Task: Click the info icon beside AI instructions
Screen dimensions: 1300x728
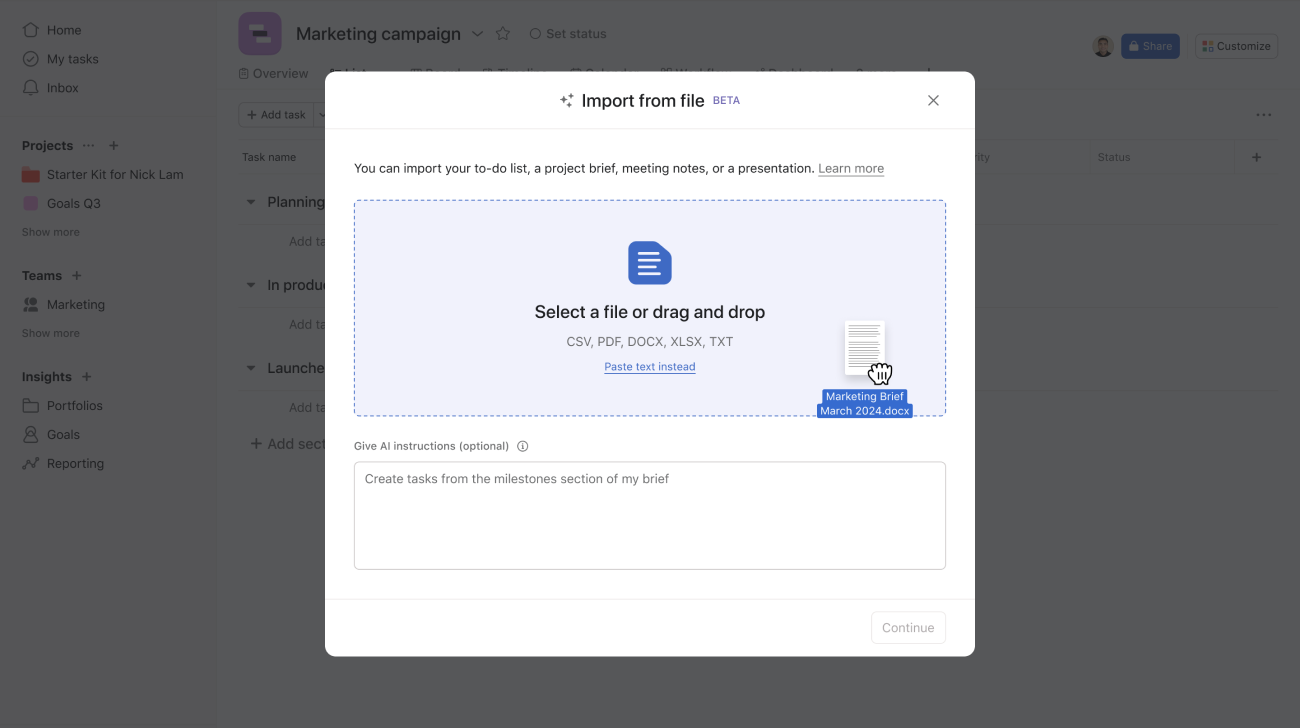Action: point(523,446)
